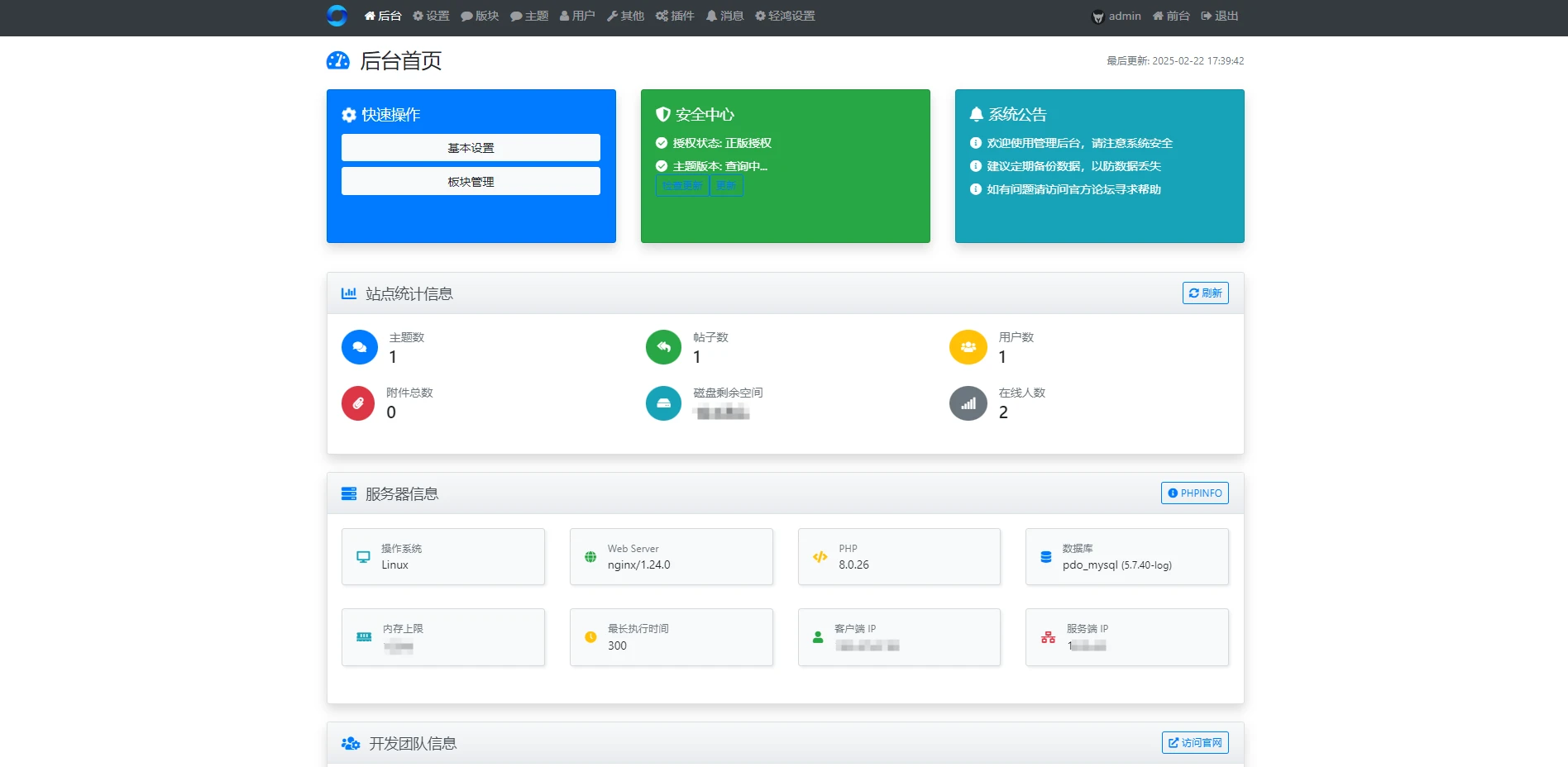Image resolution: width=1568 pixels, height=767 pixels.
Task: Click the 检查更新 button
Action: pos(682,186)
